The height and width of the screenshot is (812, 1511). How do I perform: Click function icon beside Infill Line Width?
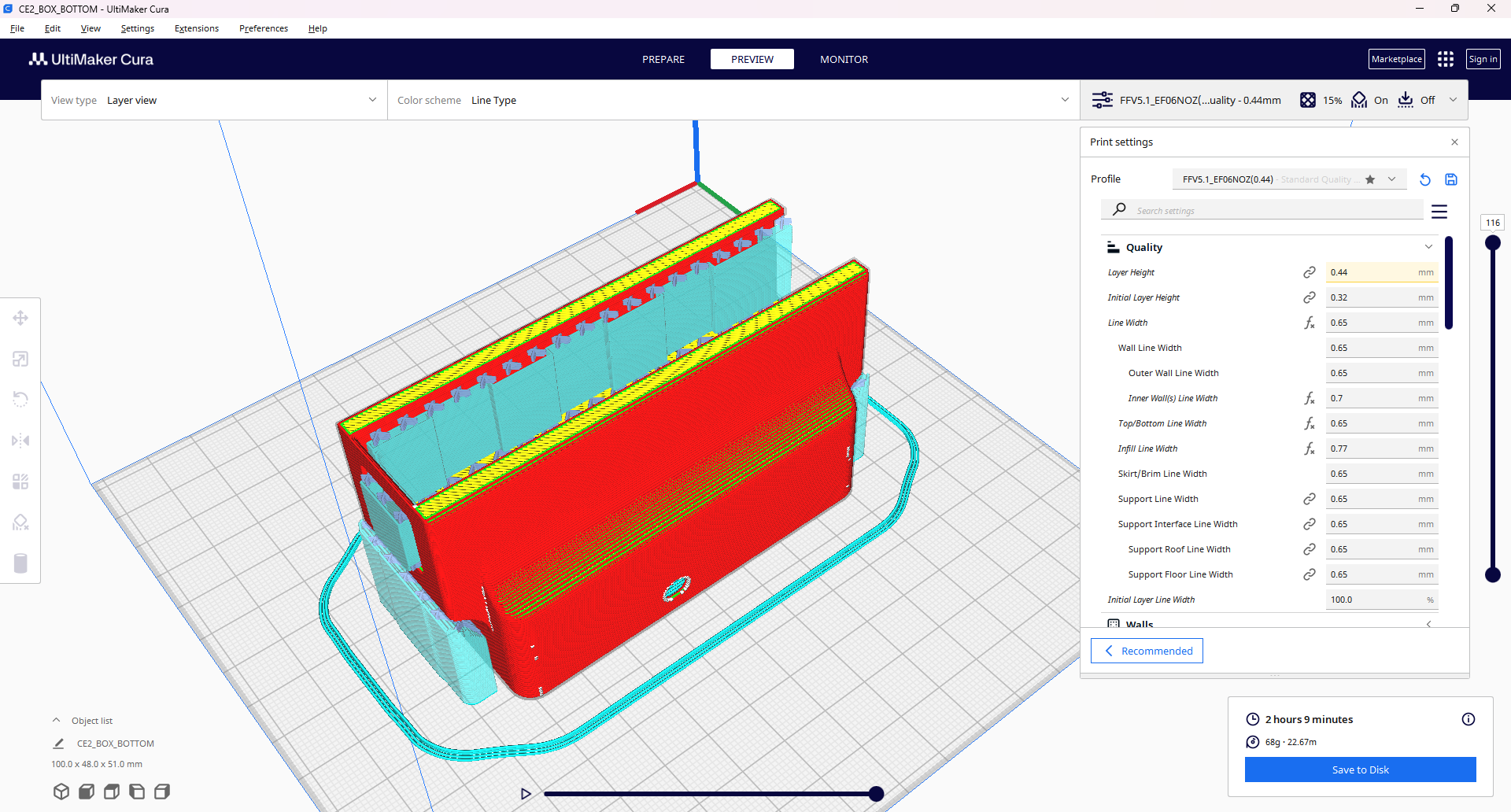coord(1310,448)
